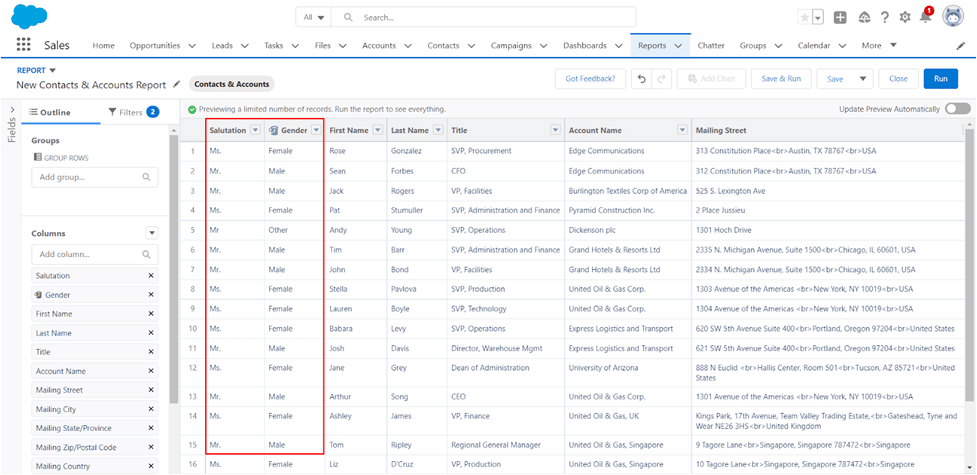This screenshot has width=977, height=475.
Task: Open the REPORT type dropdown arrow
Action: (52, 70)
